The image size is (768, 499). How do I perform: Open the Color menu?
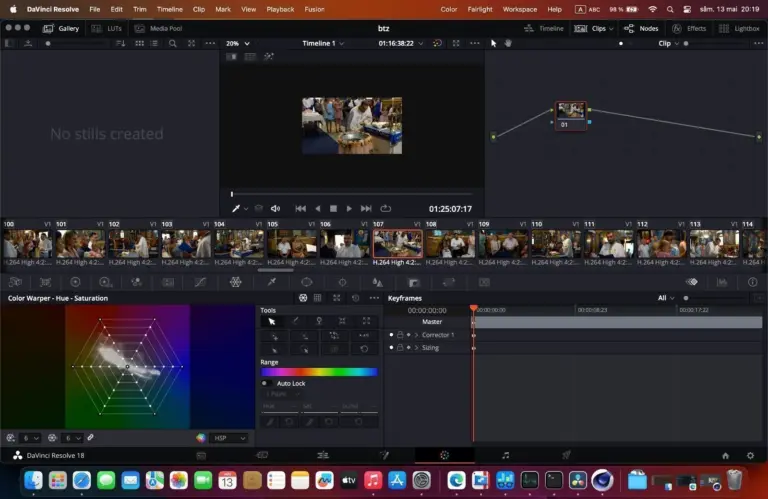pos(449,9)
